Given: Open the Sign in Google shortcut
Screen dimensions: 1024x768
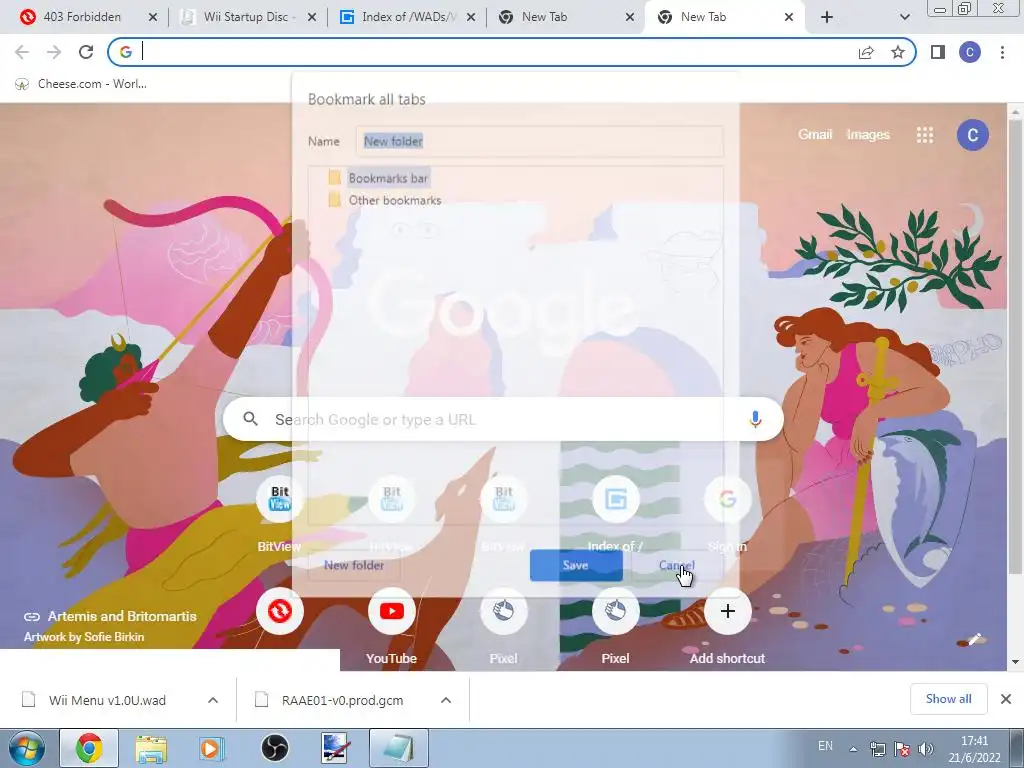Looking at the screenshot, I should (x=727, y=500).
